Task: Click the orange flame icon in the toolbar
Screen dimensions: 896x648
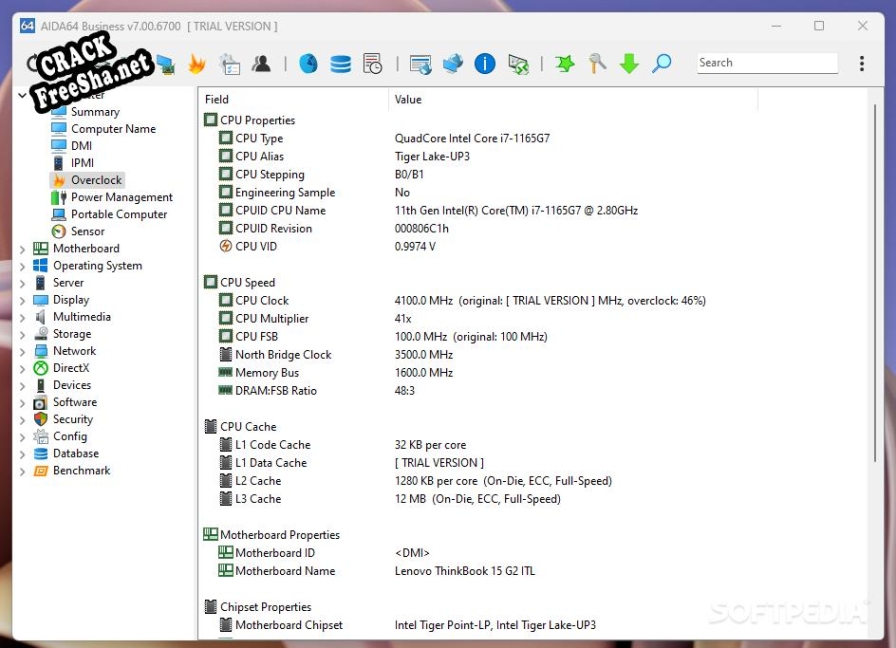Action: (x=197, y=64)
